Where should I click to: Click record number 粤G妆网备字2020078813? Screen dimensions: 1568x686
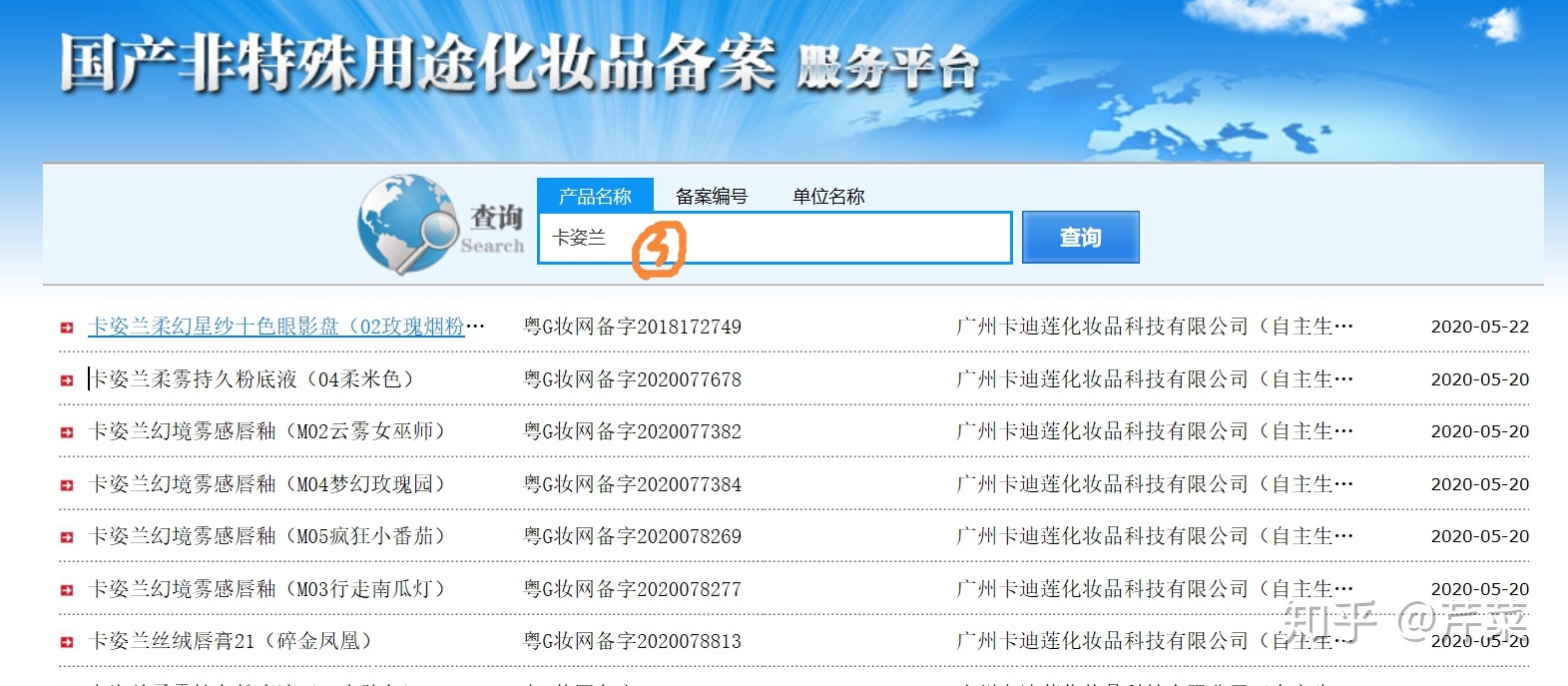click(633, 641)
